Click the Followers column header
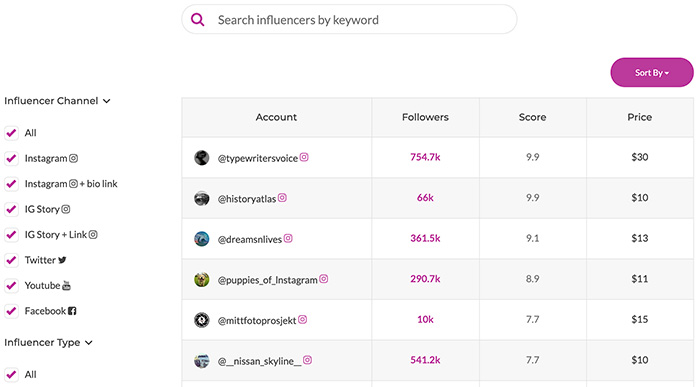The height and width of the screenshot is (387, 700). click(x=425, y=117)
